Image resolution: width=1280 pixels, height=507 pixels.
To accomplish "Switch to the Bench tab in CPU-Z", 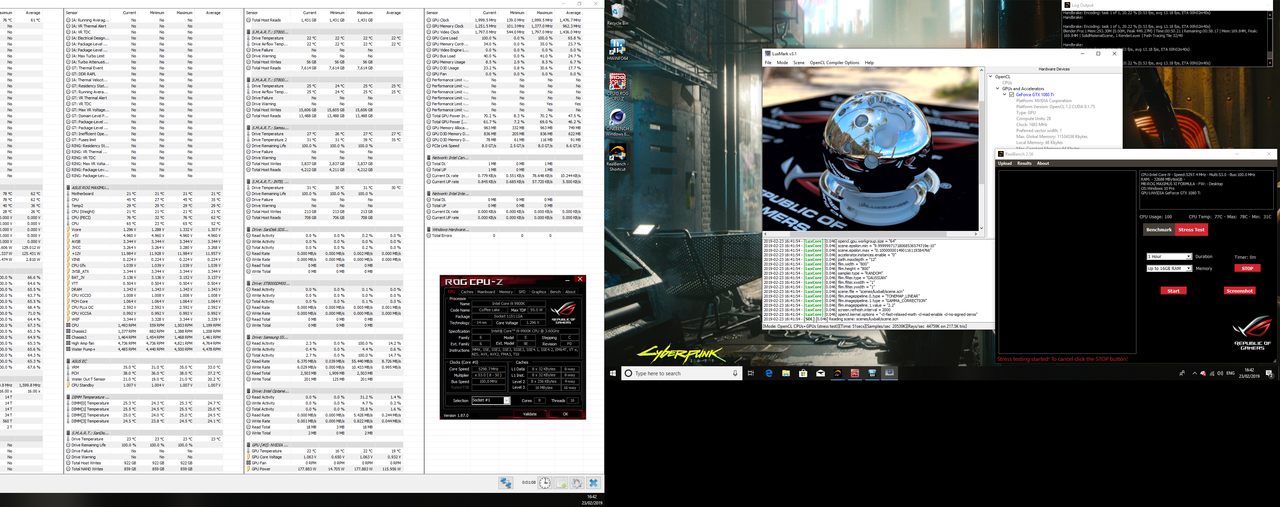I will (x=555, y=292).
